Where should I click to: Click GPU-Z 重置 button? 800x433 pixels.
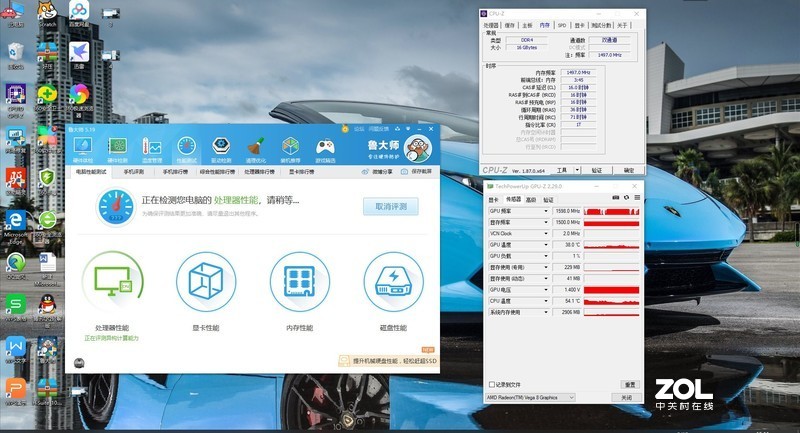630,385
